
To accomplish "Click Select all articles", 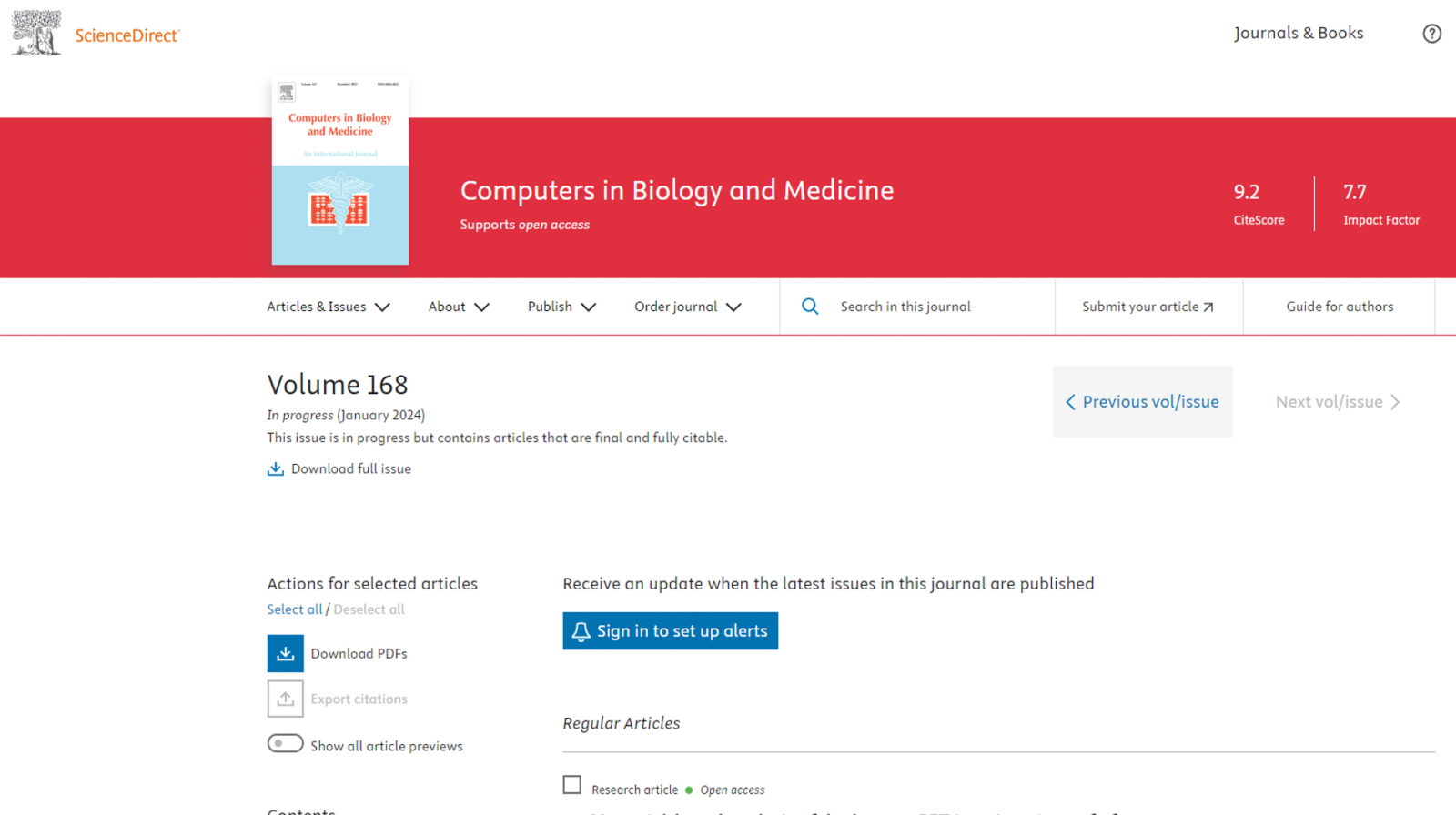I will (295, 609).
